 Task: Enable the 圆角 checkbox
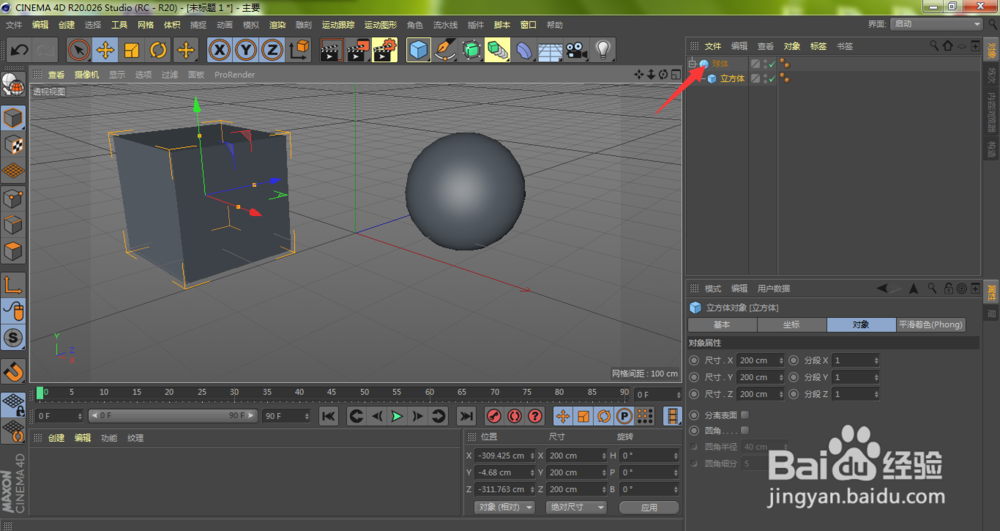pos(745,431)
